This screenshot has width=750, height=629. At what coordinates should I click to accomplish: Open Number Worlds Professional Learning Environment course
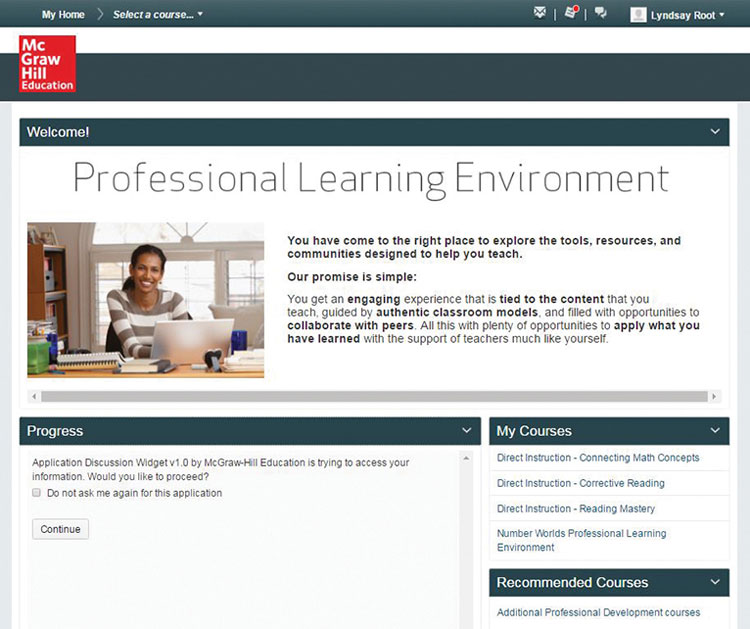tap(581, 540)
